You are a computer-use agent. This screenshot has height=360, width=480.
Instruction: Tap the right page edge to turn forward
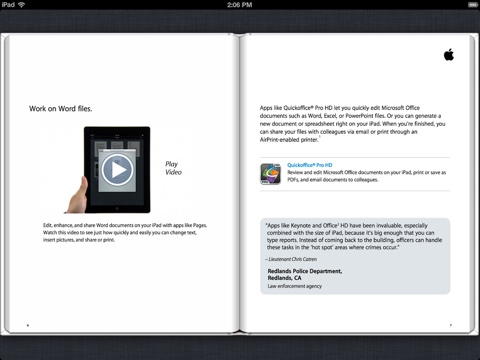pos(472,183)
